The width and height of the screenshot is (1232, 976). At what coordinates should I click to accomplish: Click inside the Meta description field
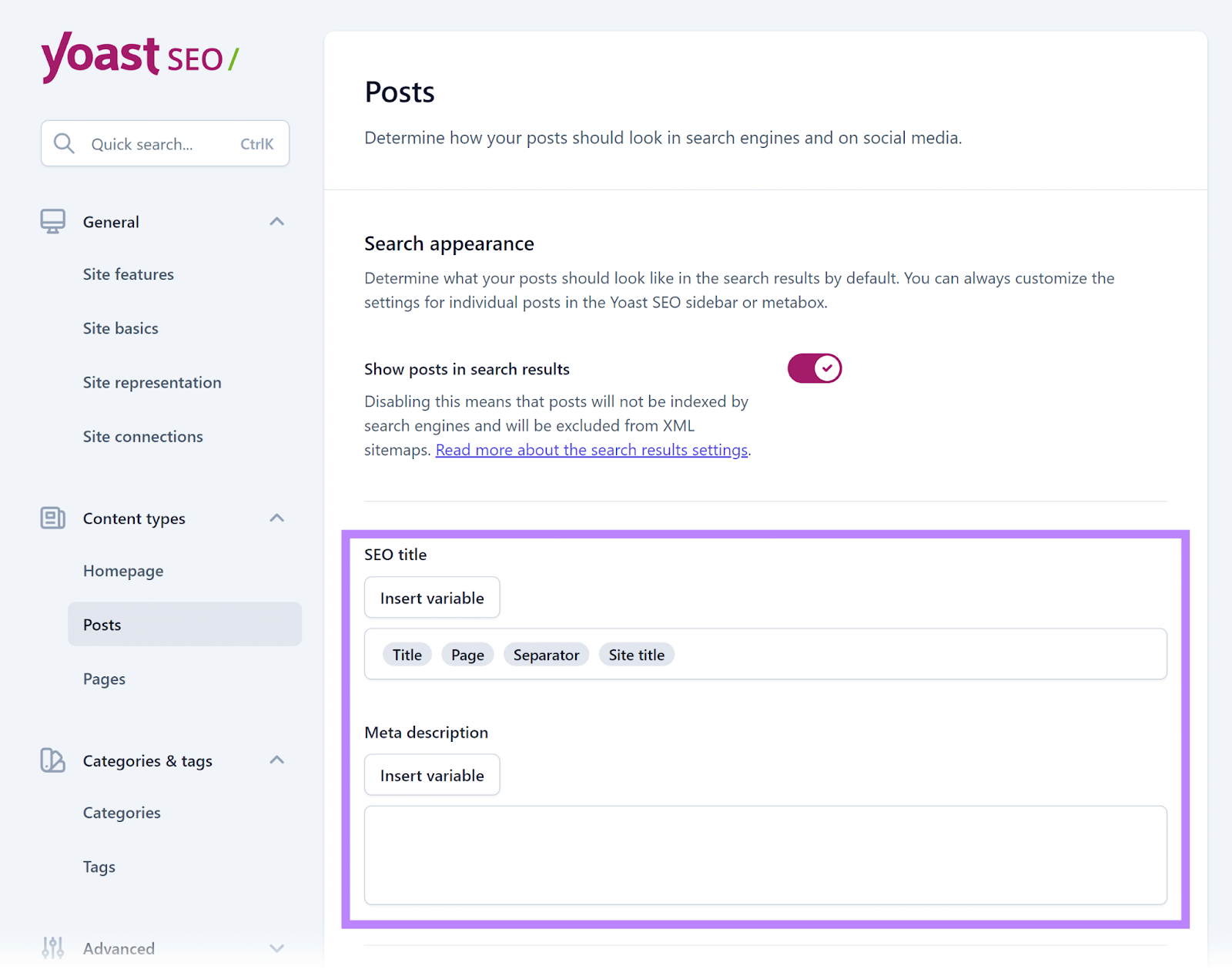[x=765, y=855]
